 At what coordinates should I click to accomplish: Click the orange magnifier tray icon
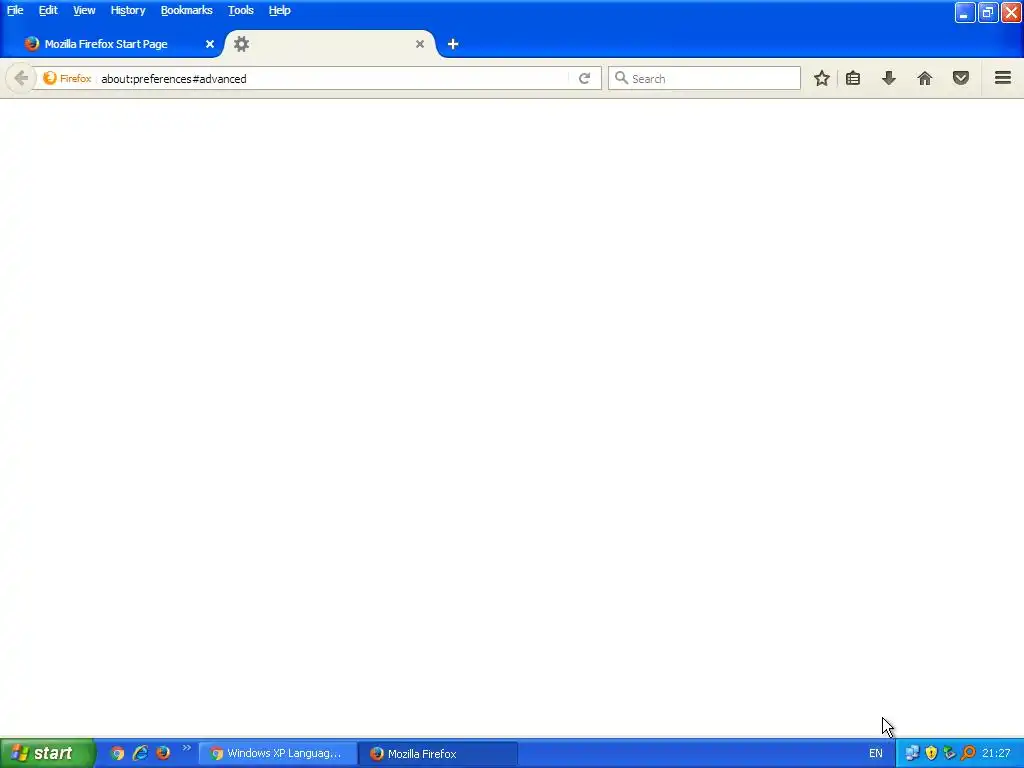[968, 754]
